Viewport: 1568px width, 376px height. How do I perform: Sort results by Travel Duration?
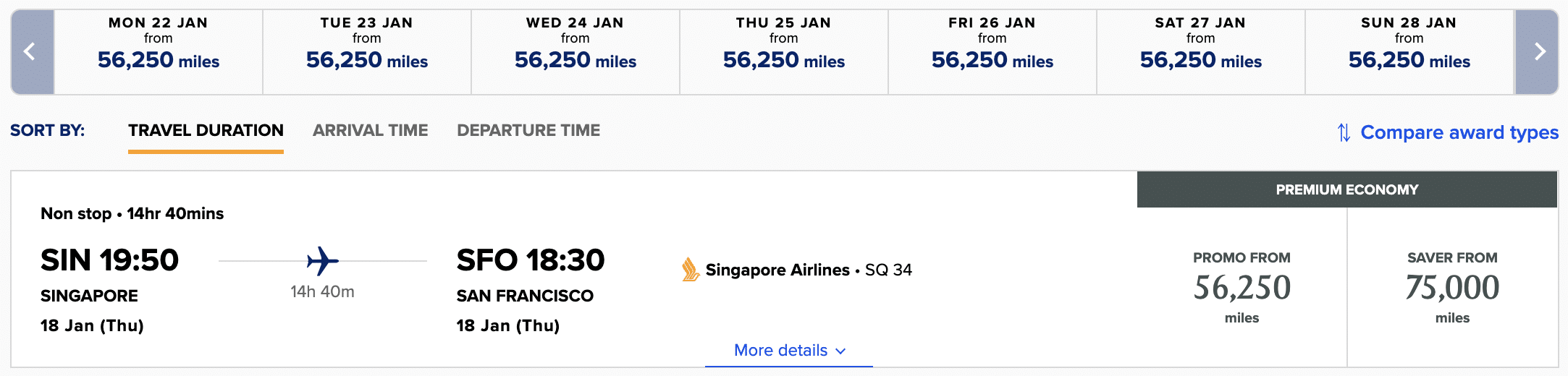[206, 131]
